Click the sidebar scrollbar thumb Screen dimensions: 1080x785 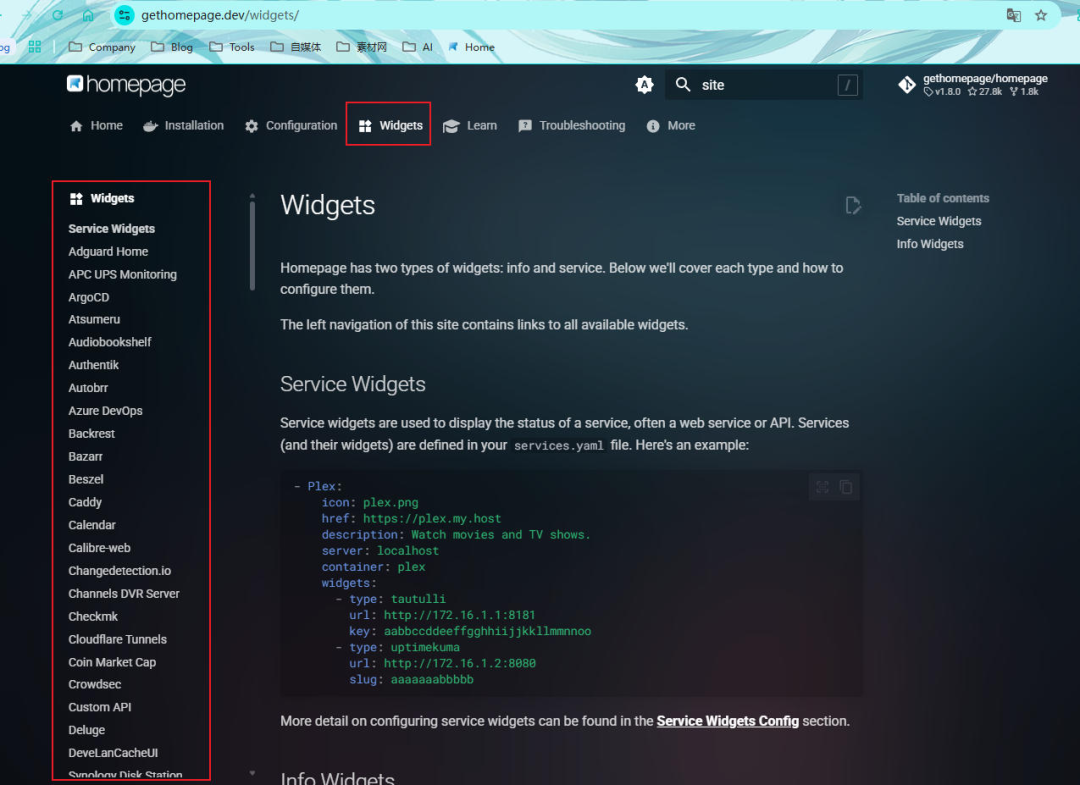point(252,246)
